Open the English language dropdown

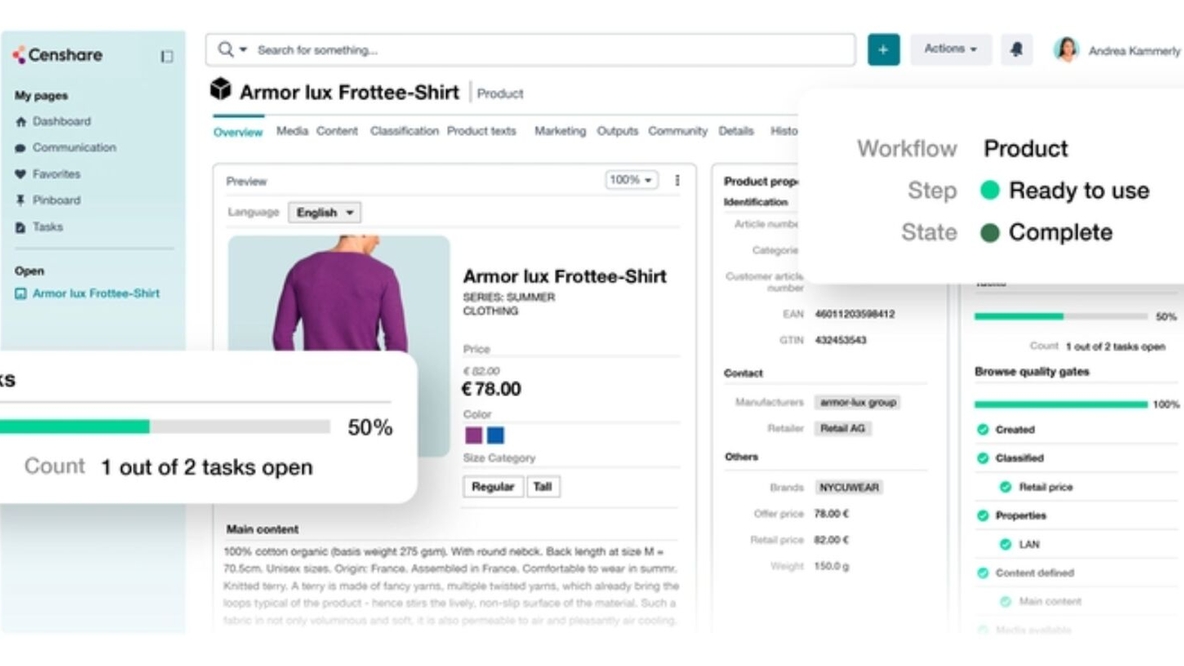point(325,213)
